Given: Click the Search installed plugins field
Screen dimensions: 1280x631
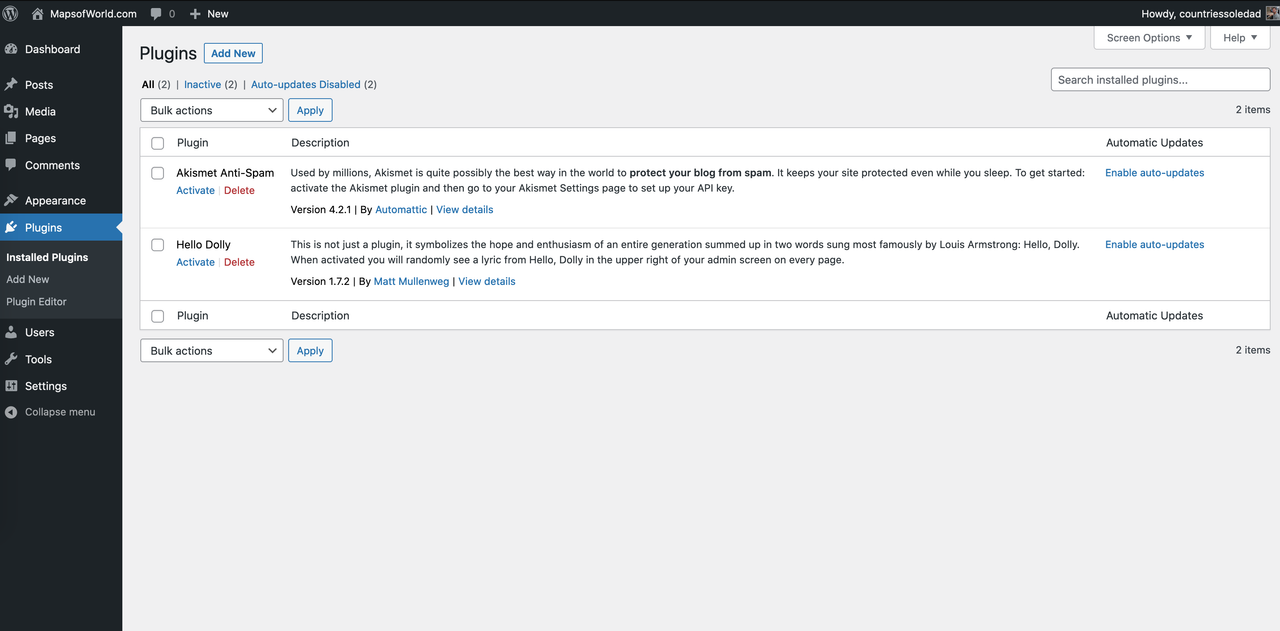Looking at the screenshot, I should pos(1160,80).
